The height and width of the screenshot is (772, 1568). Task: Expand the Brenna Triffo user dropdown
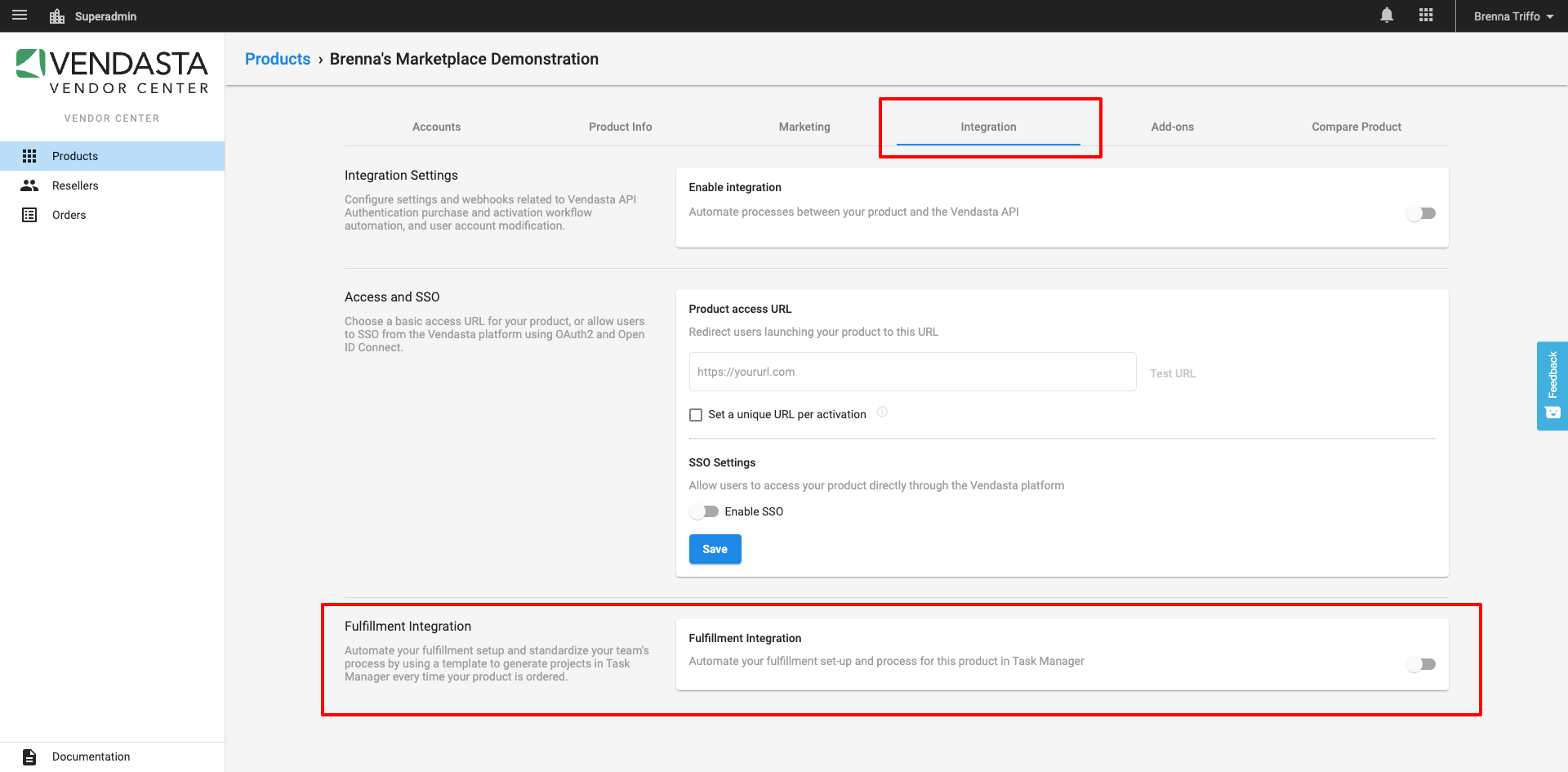coord(1512,16)
